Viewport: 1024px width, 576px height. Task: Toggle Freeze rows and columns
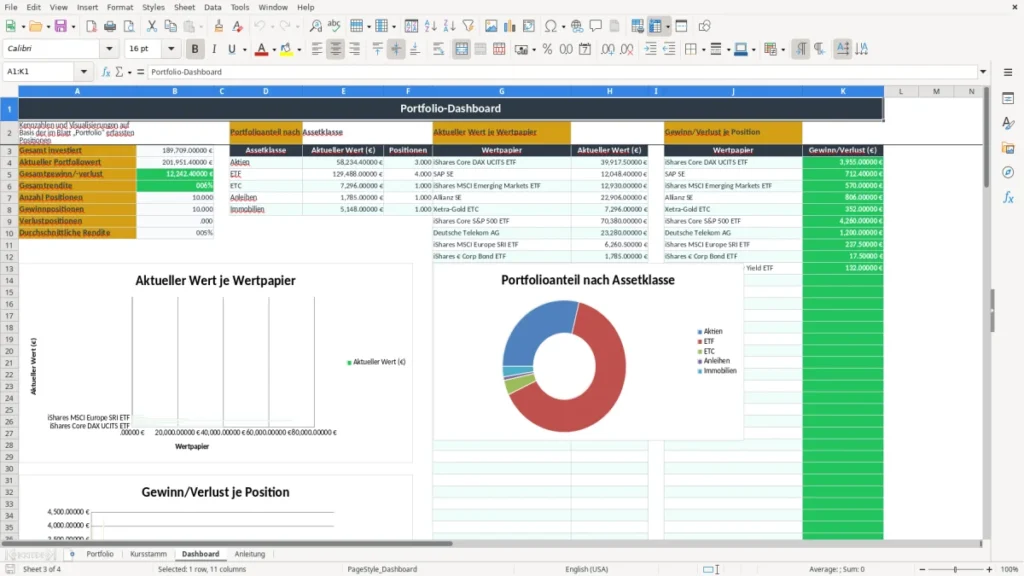pyautogui.click(x=655, y=26)
